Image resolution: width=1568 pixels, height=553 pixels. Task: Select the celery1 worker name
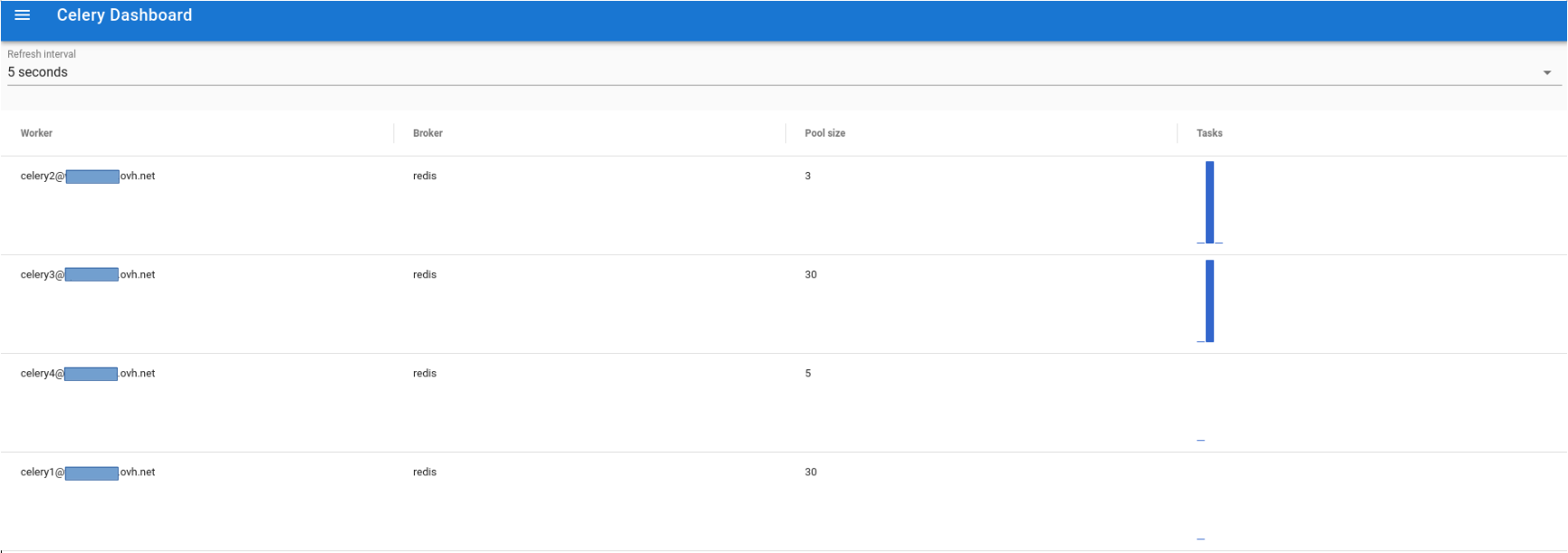pyautogui.click(x=88, y=472)
